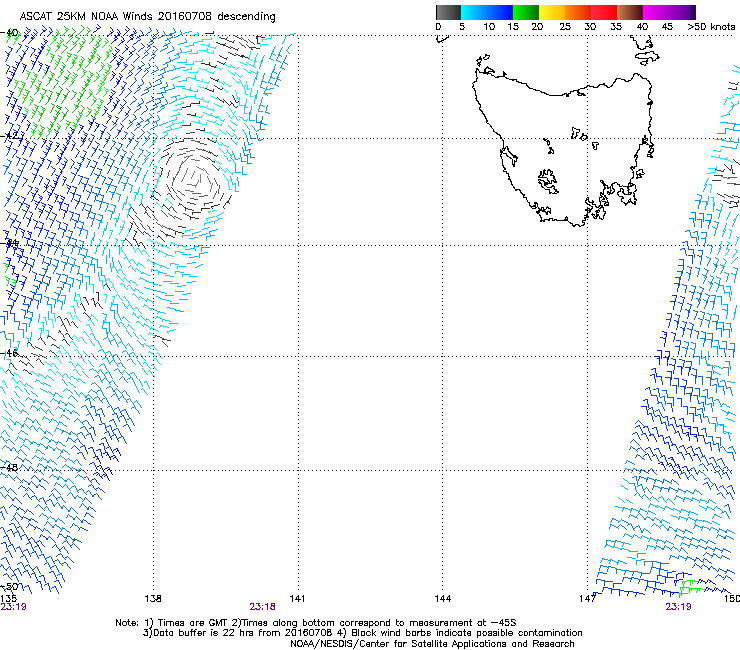Click the "23:19" time label under longitude 135
This screenshot has height=650, width=740.
click(x=14, y=607)
